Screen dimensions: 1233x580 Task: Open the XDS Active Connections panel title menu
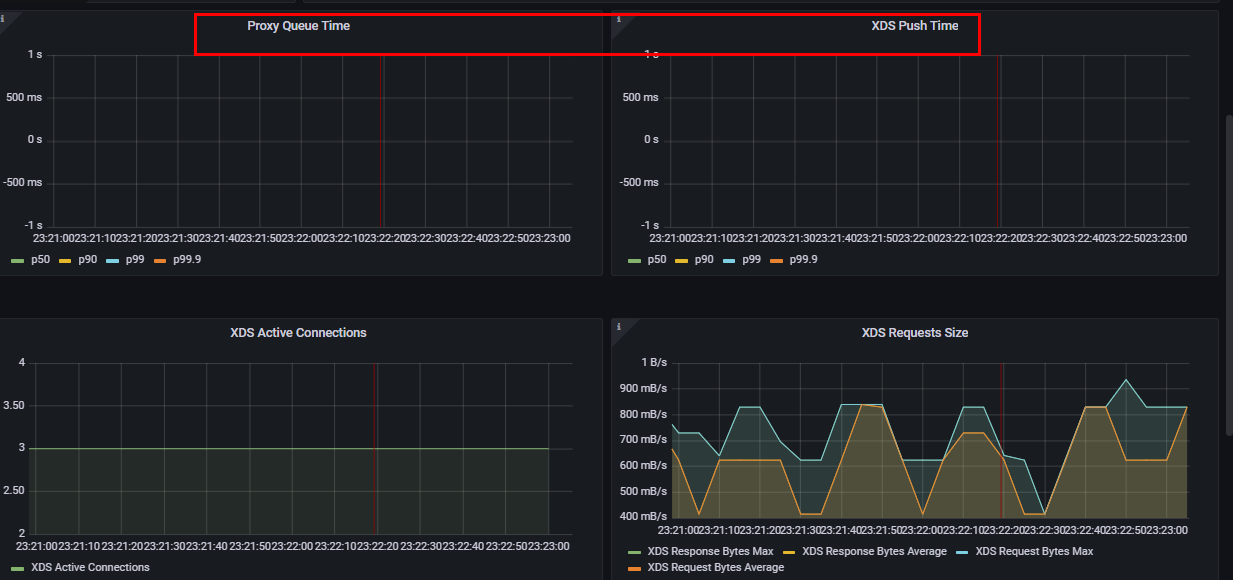(x=298, y=333)
